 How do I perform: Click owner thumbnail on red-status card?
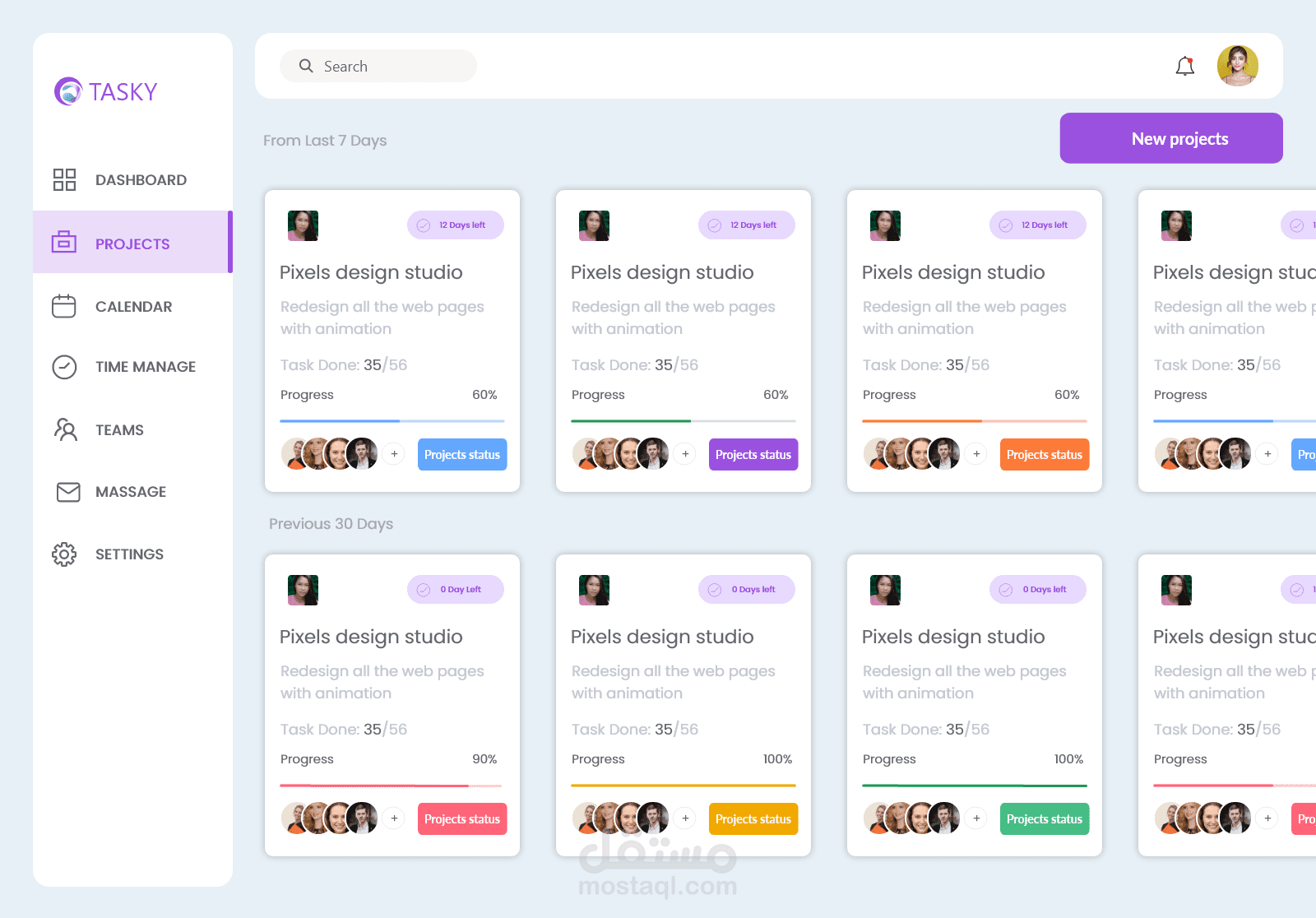tap(303, 590)
